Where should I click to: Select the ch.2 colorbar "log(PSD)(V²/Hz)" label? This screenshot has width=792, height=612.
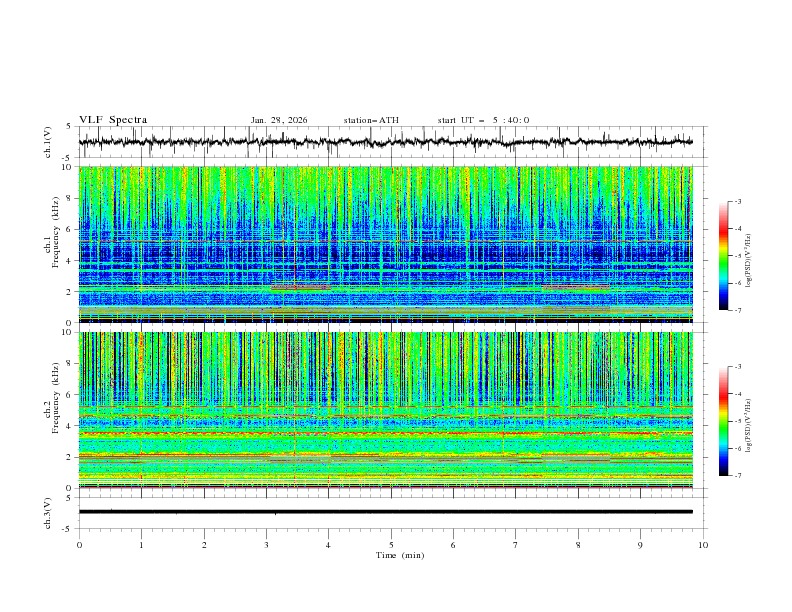click(749, 426)
